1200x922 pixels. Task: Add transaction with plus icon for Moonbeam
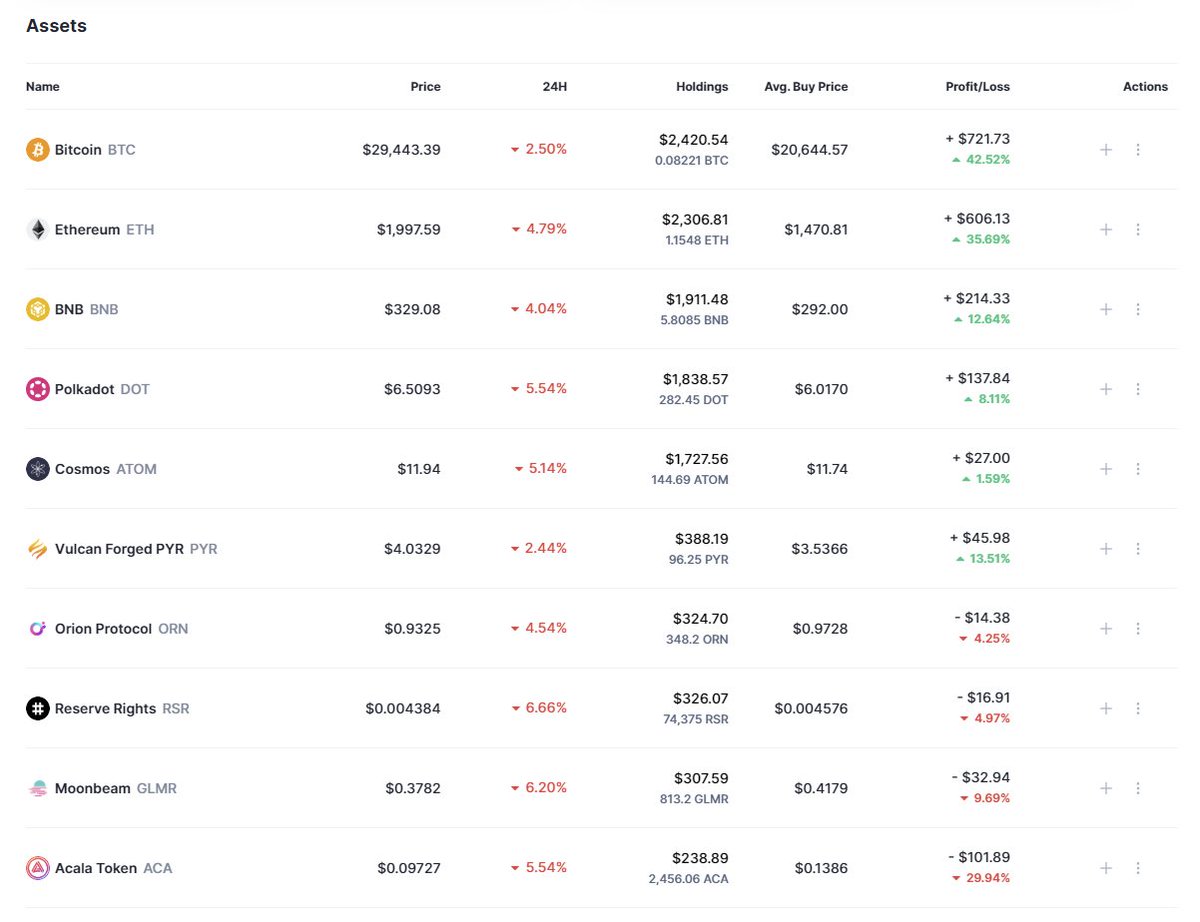click(x=1106, y=788)
